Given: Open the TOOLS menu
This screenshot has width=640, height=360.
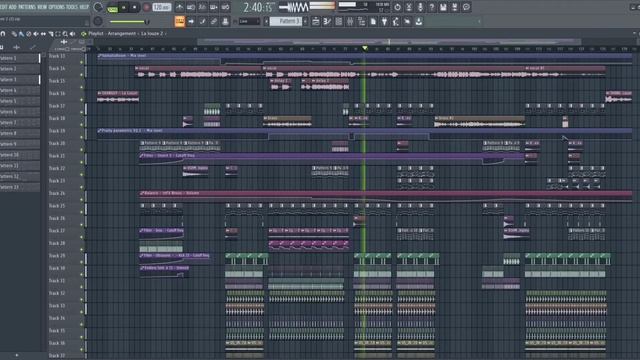Looking at the screenshot, I should pyautogui.click(x=72, y=7).
